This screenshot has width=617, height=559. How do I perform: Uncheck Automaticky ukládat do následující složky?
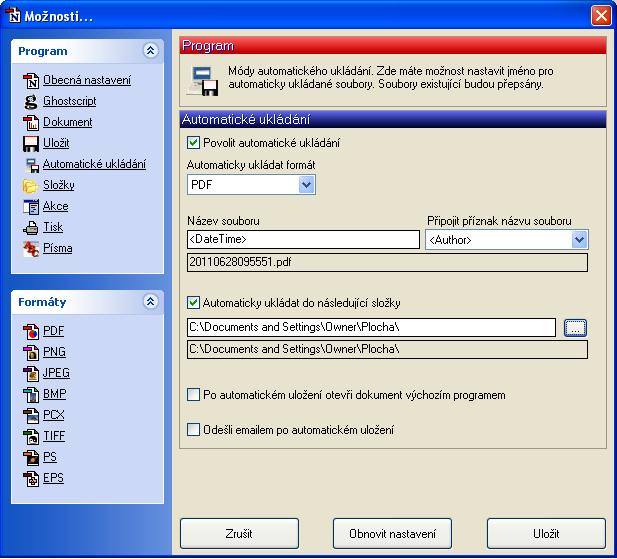[193, 303]
